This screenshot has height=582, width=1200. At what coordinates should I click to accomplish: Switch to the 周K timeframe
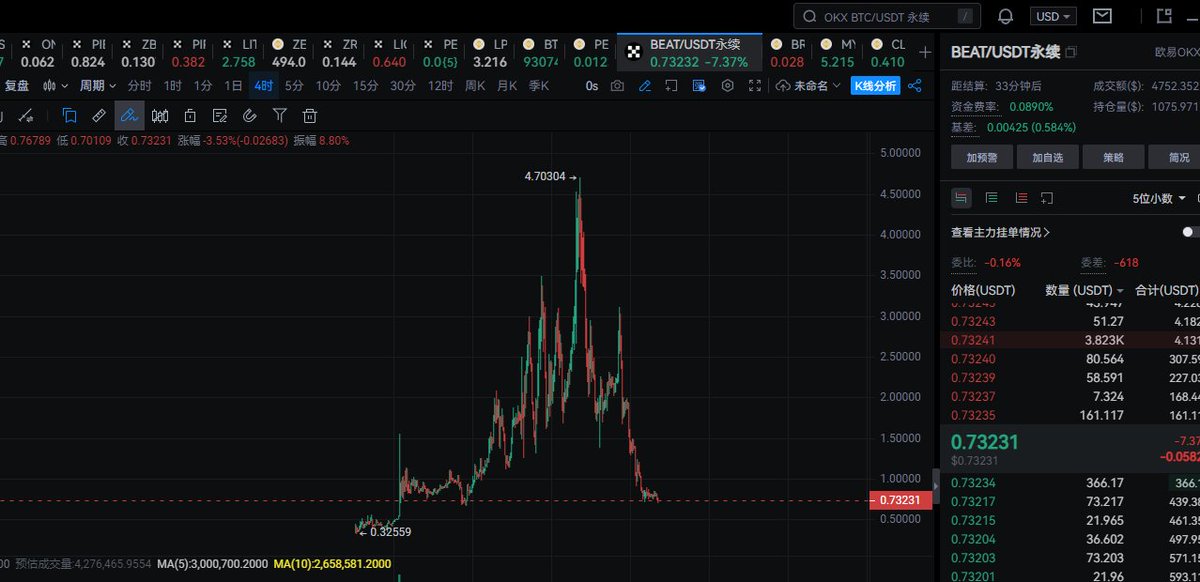point(475,86)
